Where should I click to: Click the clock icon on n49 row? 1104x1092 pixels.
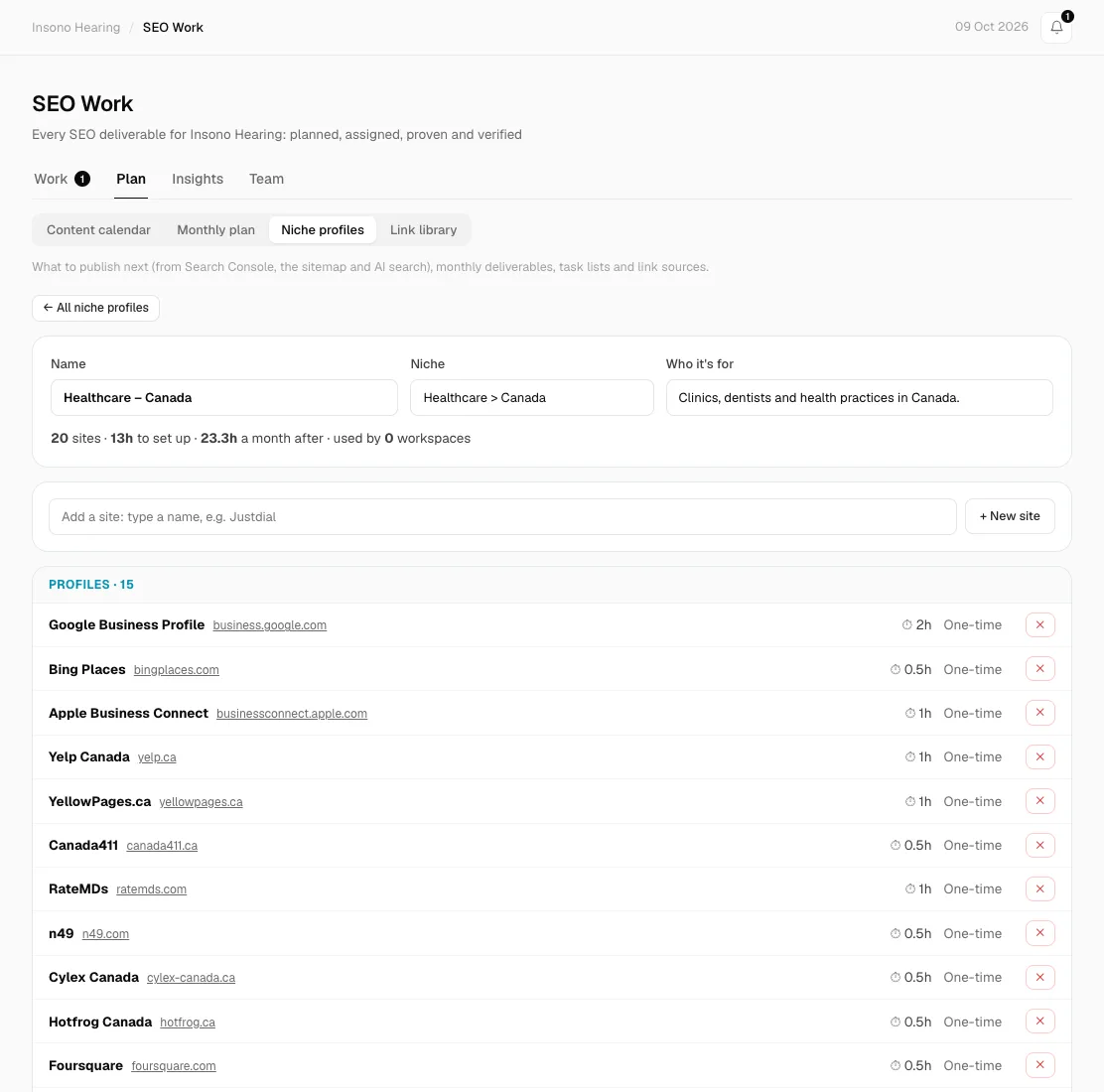(895, 933)
